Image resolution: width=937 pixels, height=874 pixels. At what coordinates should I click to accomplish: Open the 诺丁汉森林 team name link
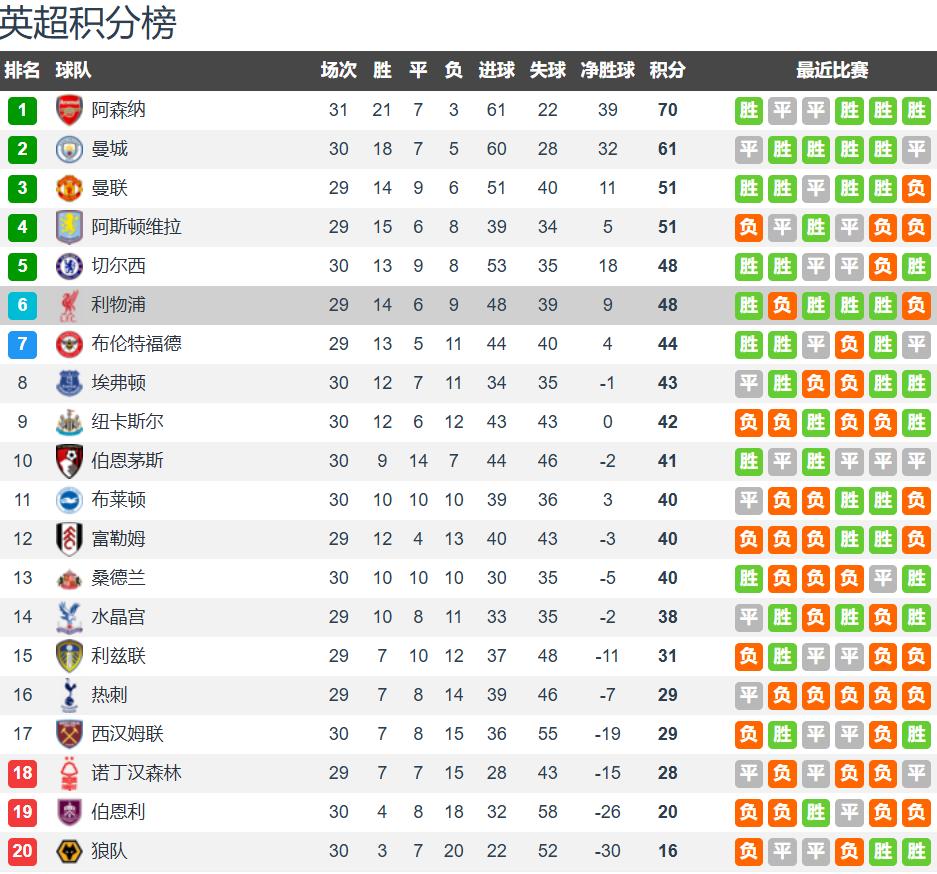click(136, 773)
